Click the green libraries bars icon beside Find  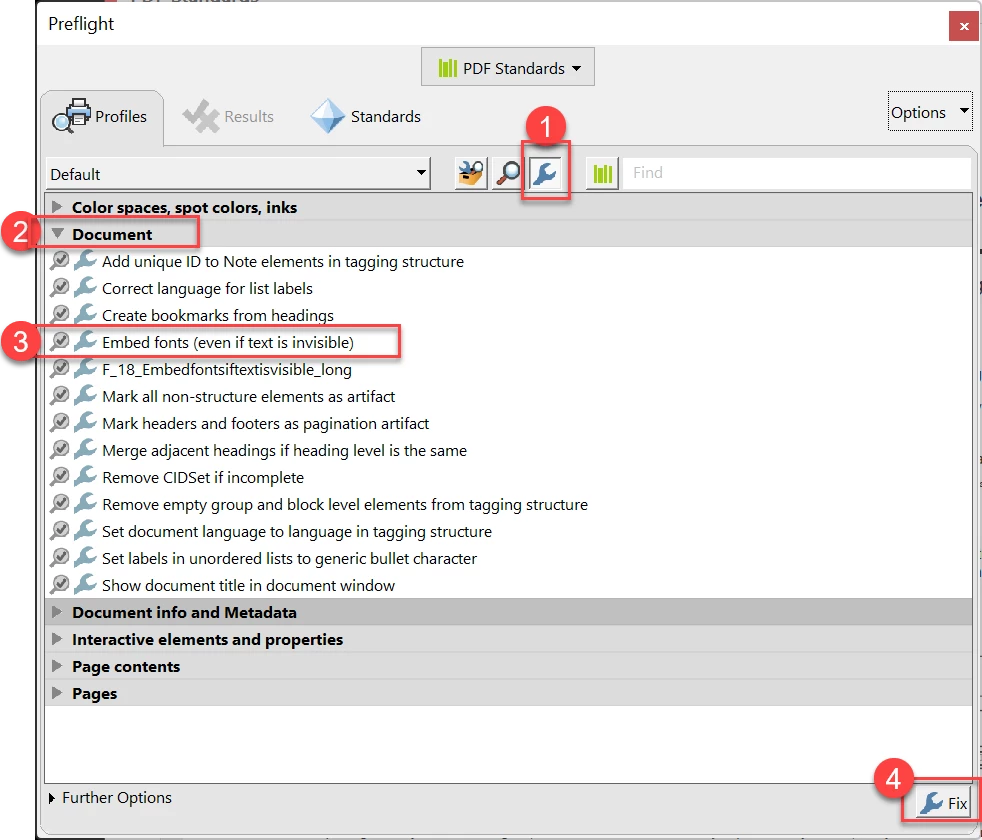pos(602,174)
